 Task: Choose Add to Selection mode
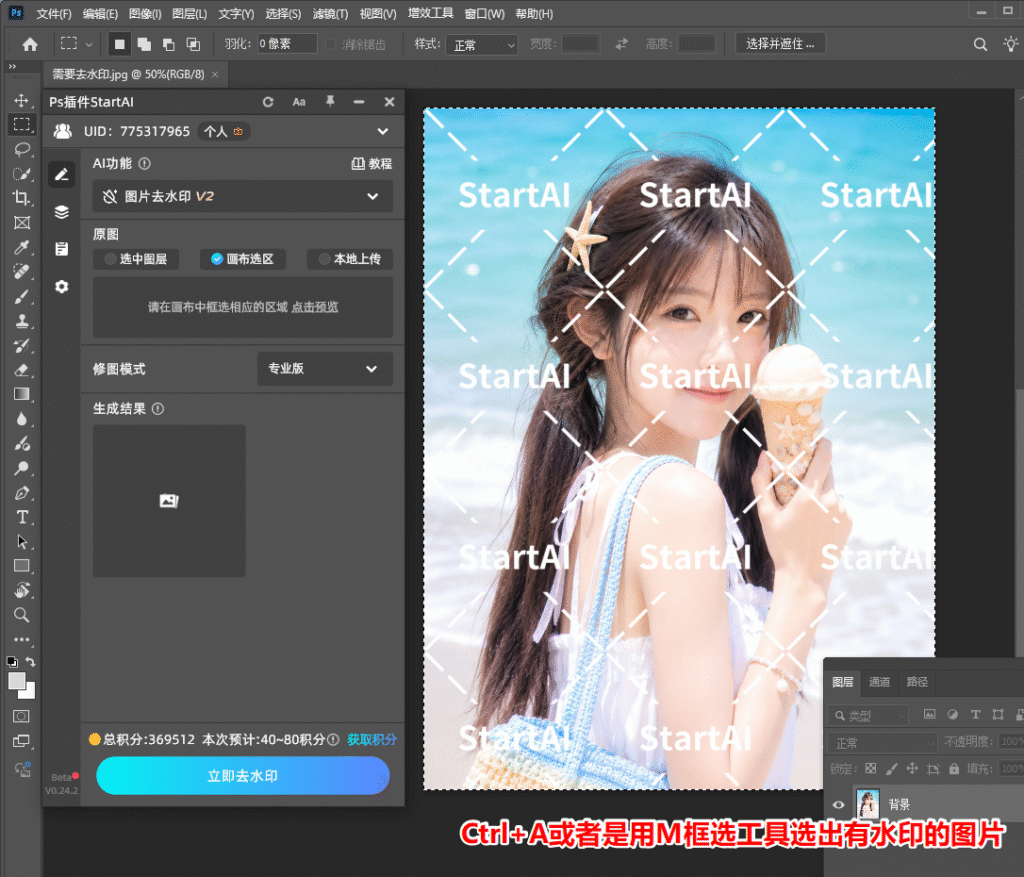tap(144, 44)
